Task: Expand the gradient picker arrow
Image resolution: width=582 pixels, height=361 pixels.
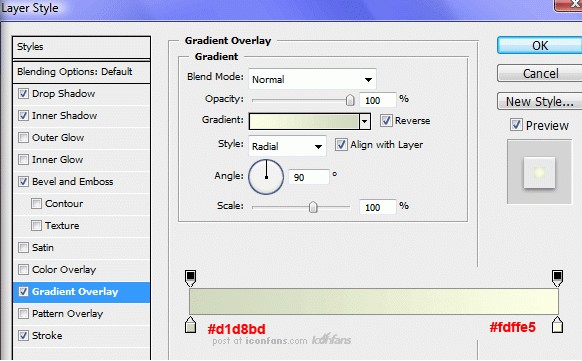Action: click(365, 121)
